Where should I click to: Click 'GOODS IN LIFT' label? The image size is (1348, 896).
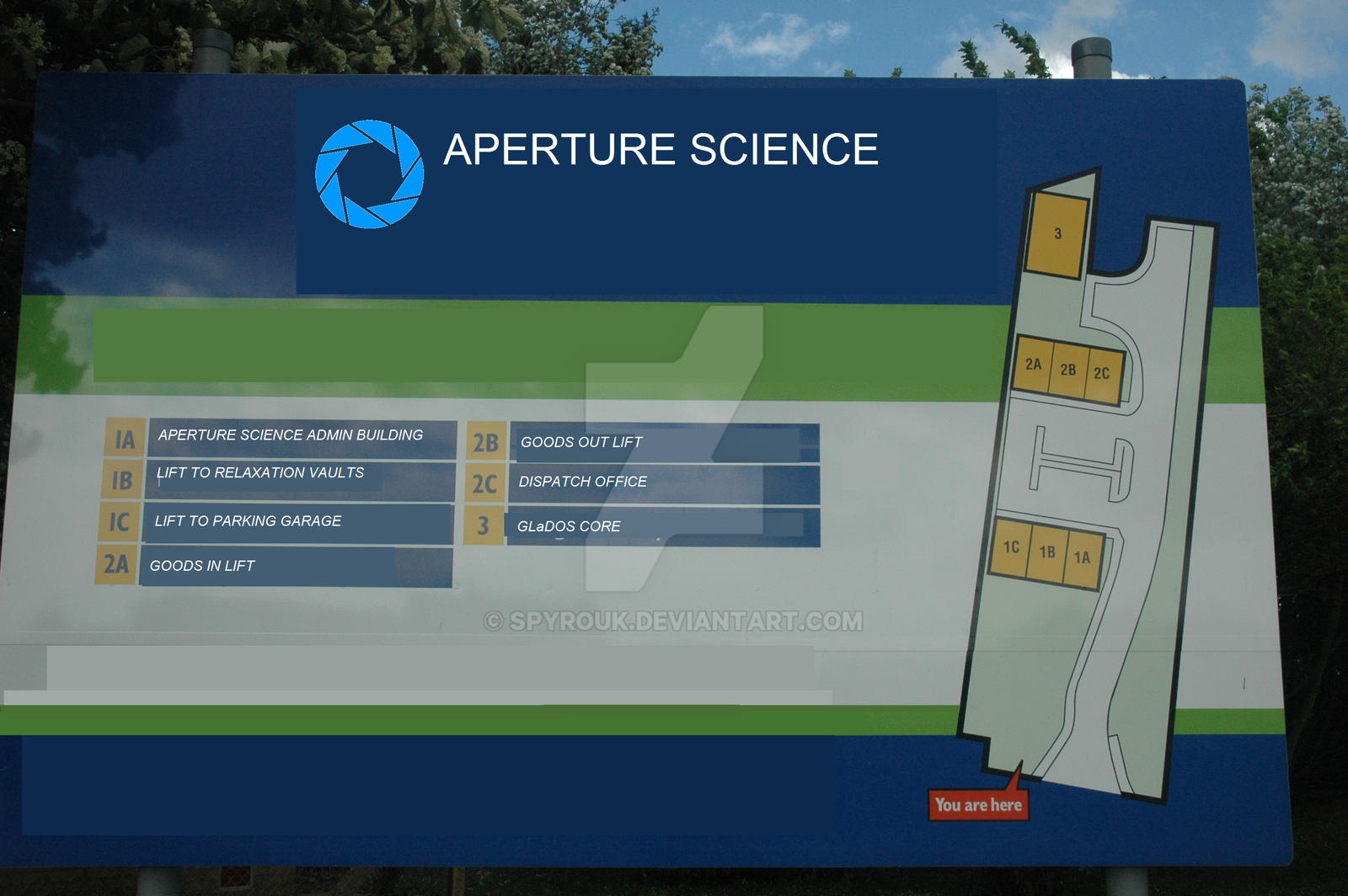click(202, 566)
